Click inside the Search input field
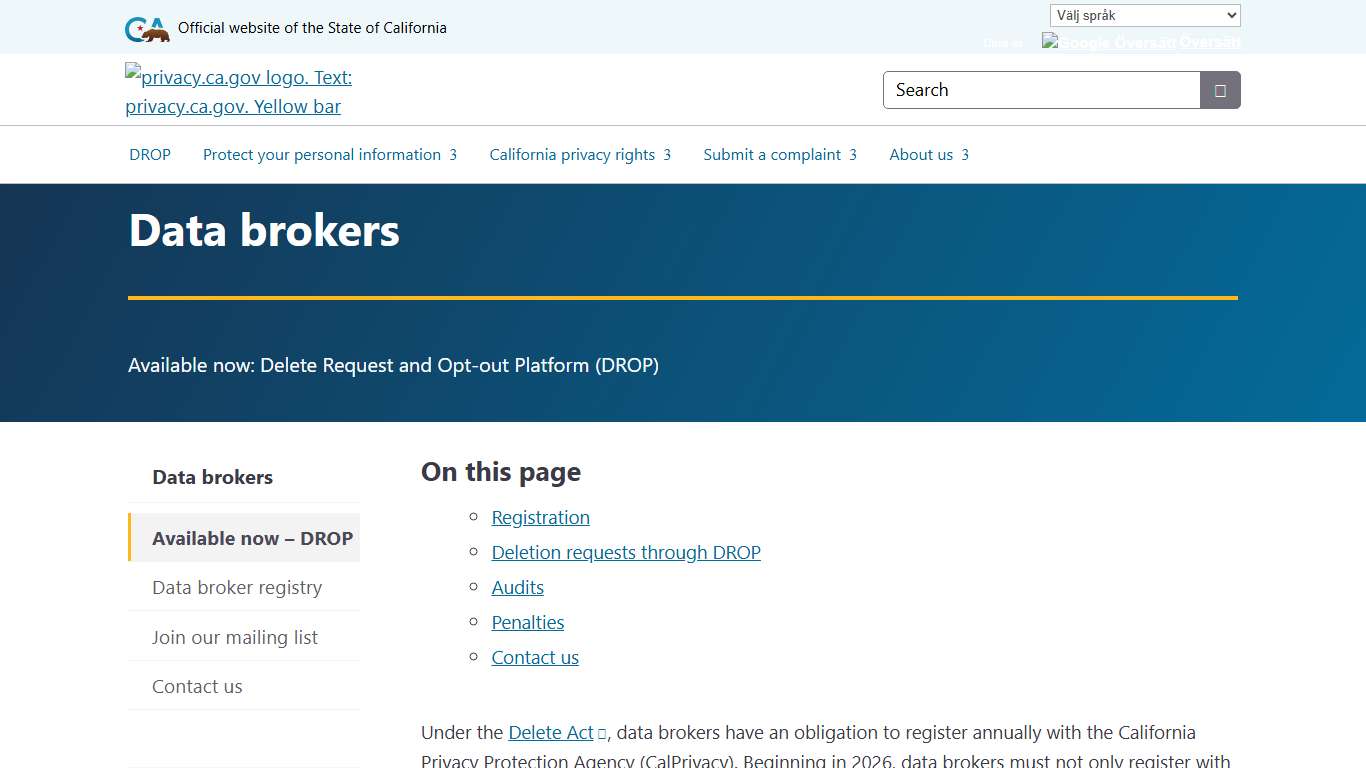The height and width of the screenshot is (768, 1366). [x=1040, y=90]
